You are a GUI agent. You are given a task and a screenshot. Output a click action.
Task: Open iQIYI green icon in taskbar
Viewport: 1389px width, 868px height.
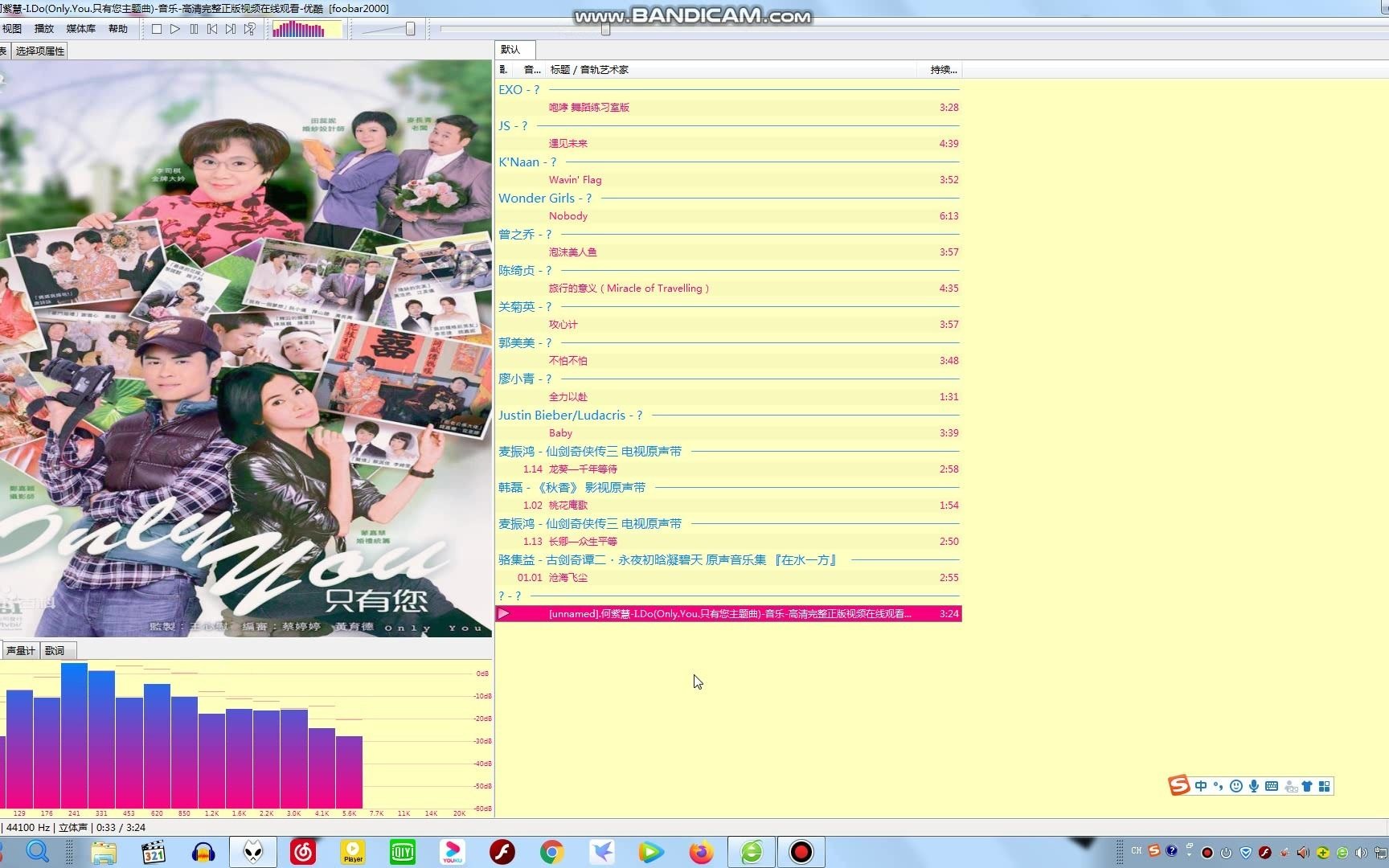pyautogui.click(x=403, y=852)
